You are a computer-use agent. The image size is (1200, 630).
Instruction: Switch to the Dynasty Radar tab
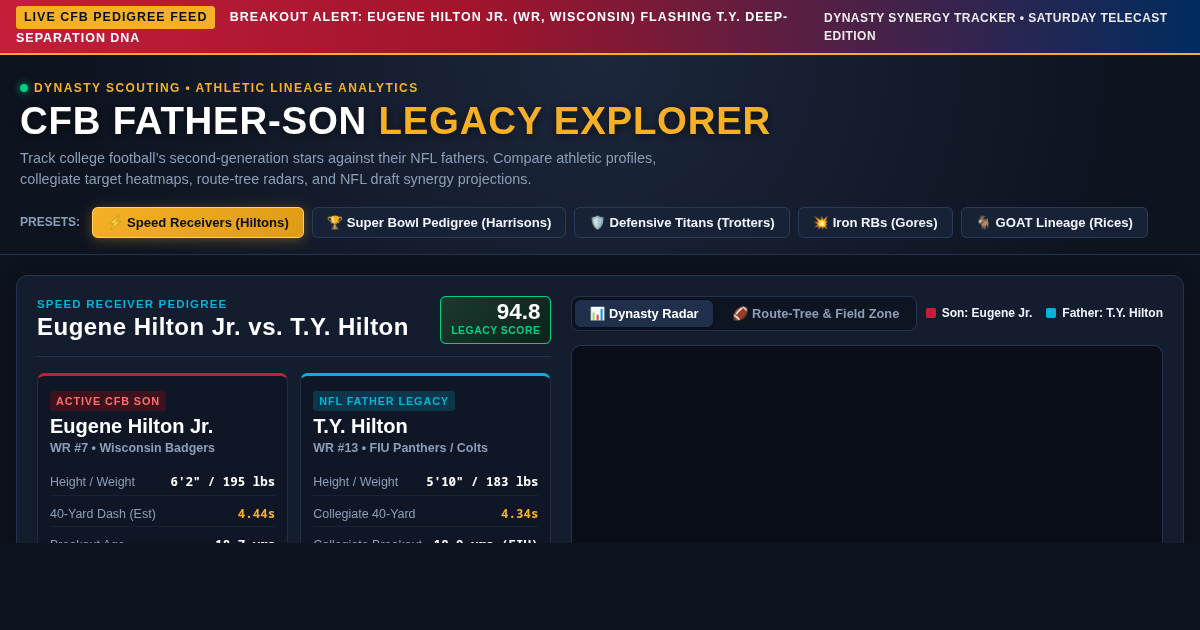pyautogui.click(x=644, y=313)
